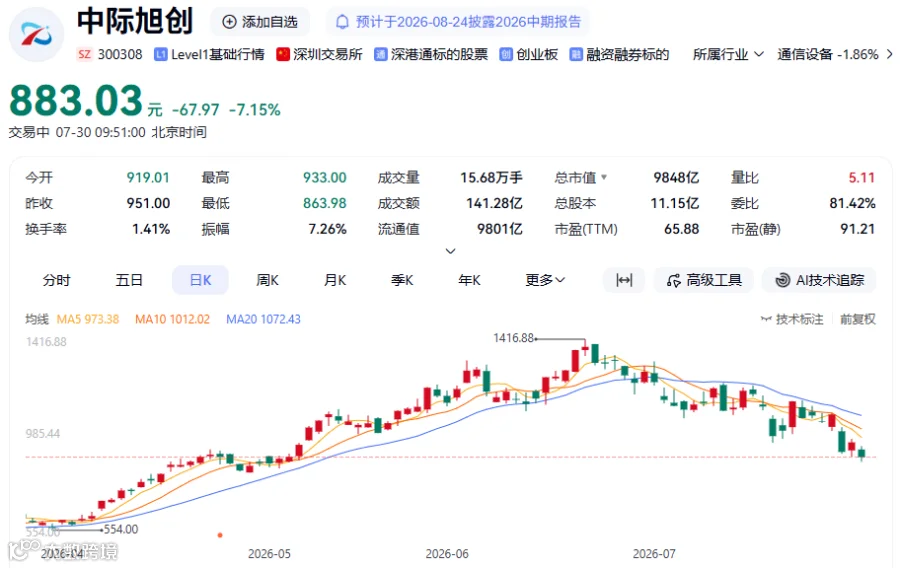
Task: Click the 1416.88 high price marker
Action: pos(514,338)
